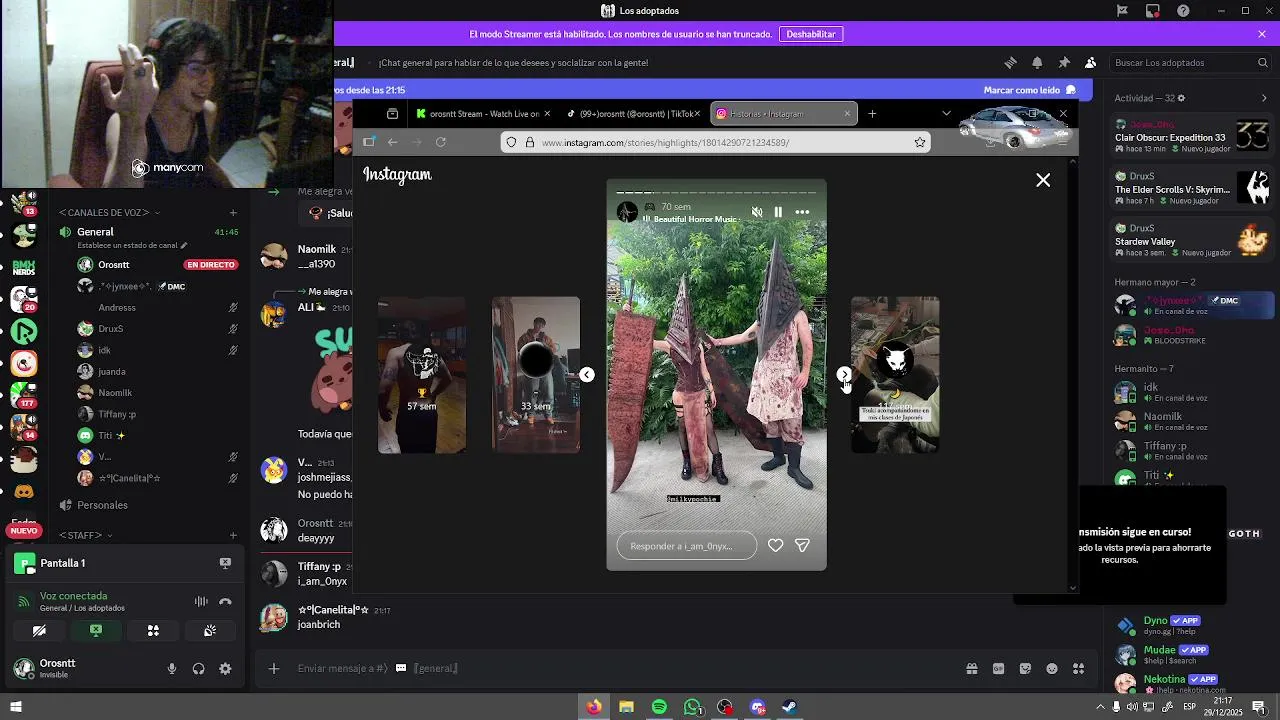Open the 33 sem story thumbnail

[536, 375]
